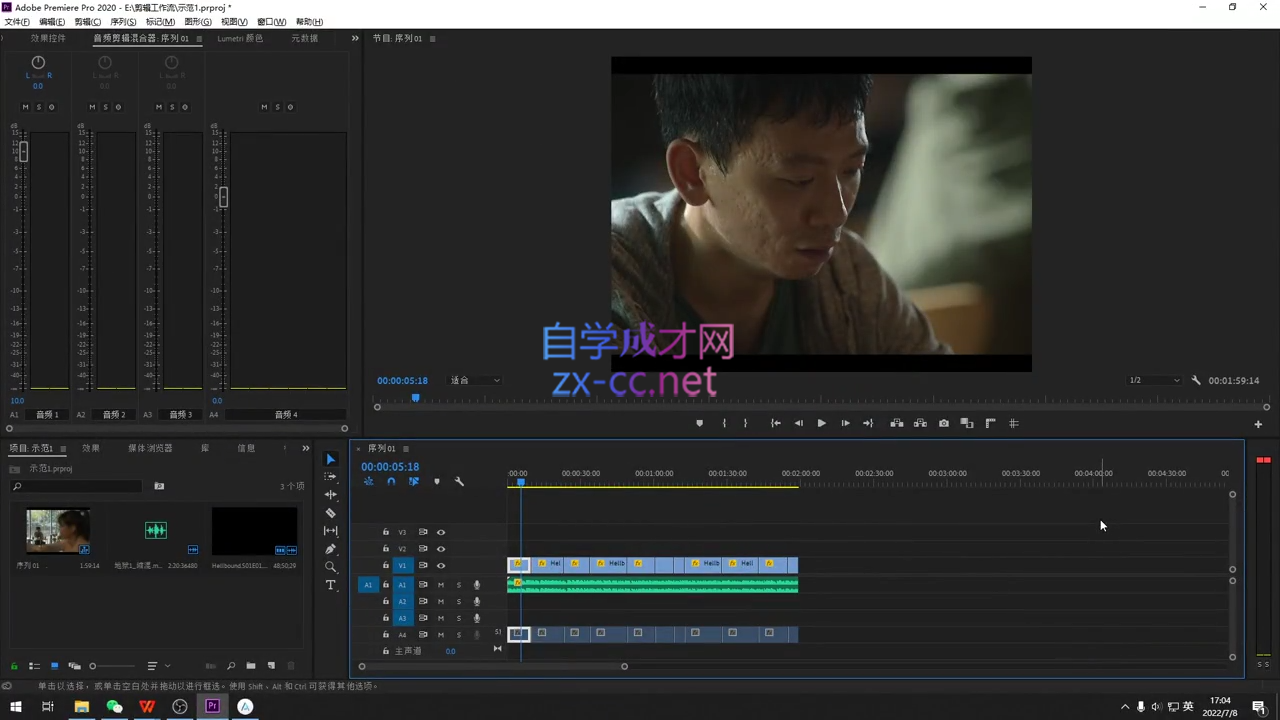Switch project panel to freeform view
Viewport: 1280px width, 720px height.
point(74,666)
